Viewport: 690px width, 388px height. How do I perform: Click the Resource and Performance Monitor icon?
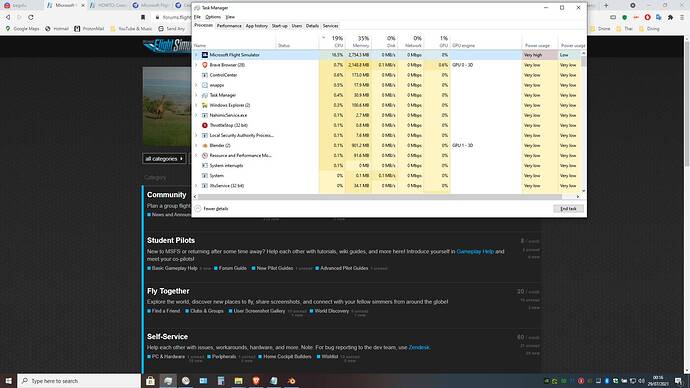205,156
